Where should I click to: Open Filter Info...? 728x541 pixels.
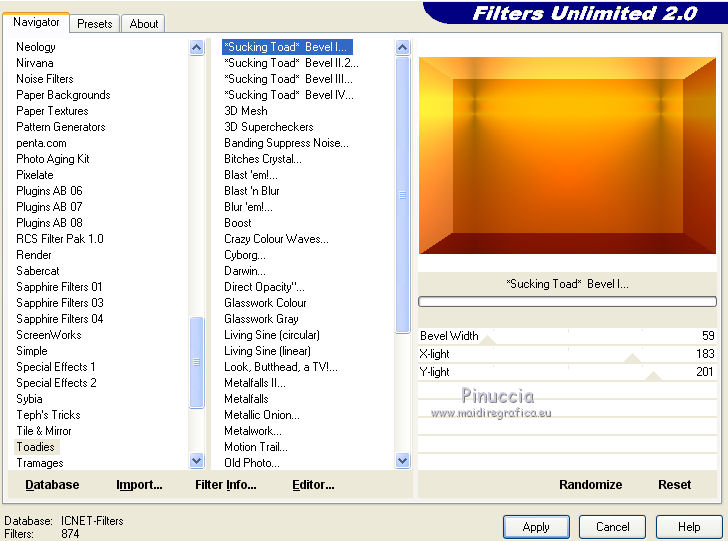(226, 485)
